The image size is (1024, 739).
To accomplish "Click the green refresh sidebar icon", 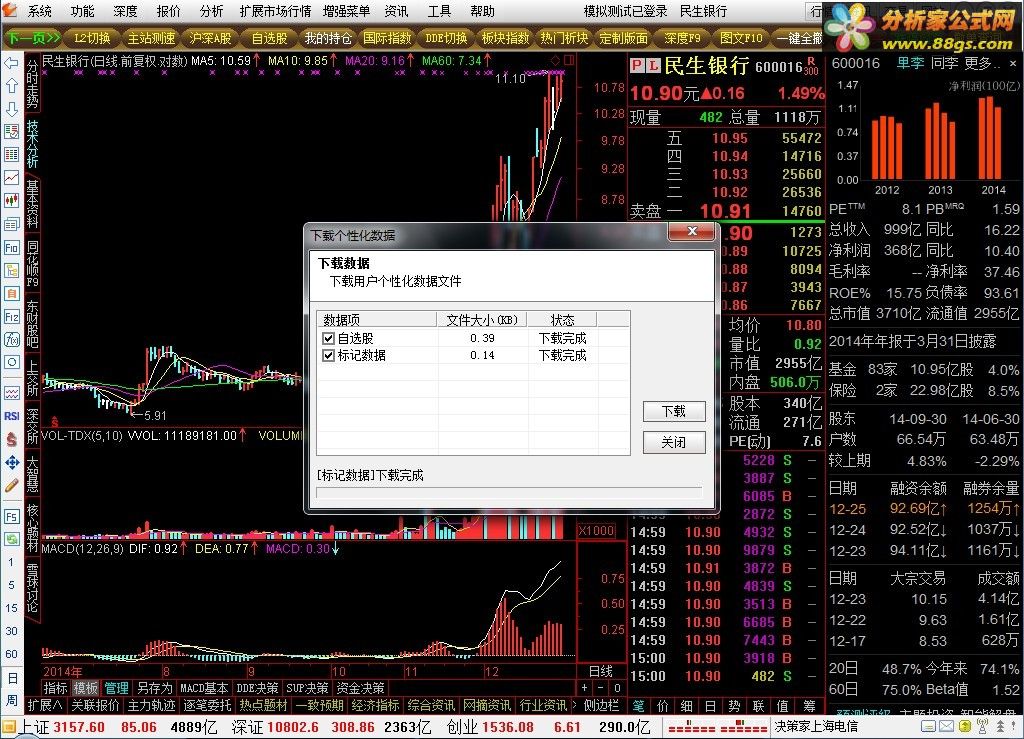I will pos(11,539).
